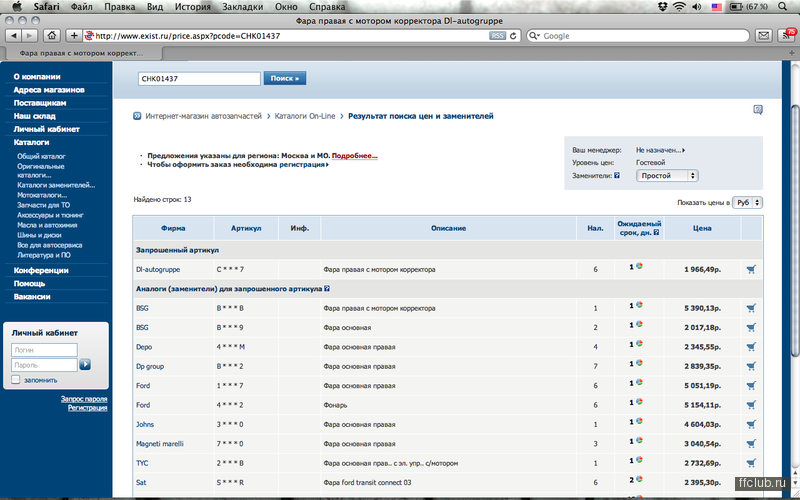
Task: Click help icon in Ожидаемый срок header
Action: click(656, 232)
